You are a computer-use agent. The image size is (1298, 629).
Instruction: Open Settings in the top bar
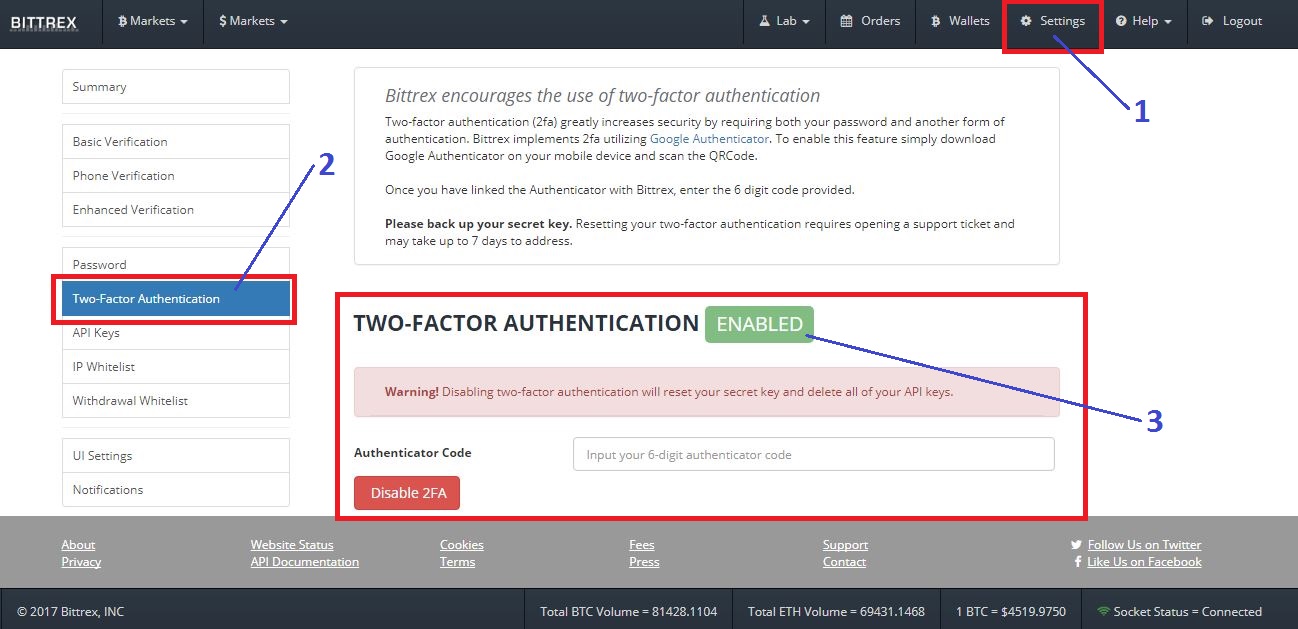[x=1052, y=21]
